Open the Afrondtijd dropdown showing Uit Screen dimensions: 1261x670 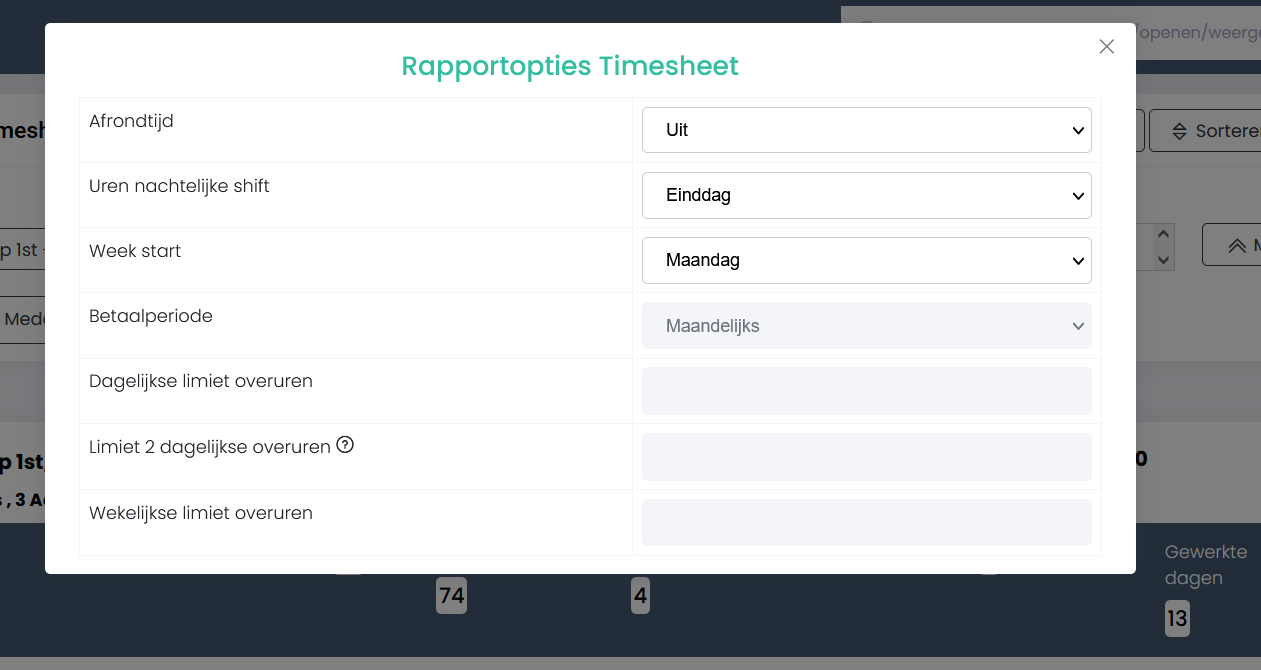[x=866, y=130]
